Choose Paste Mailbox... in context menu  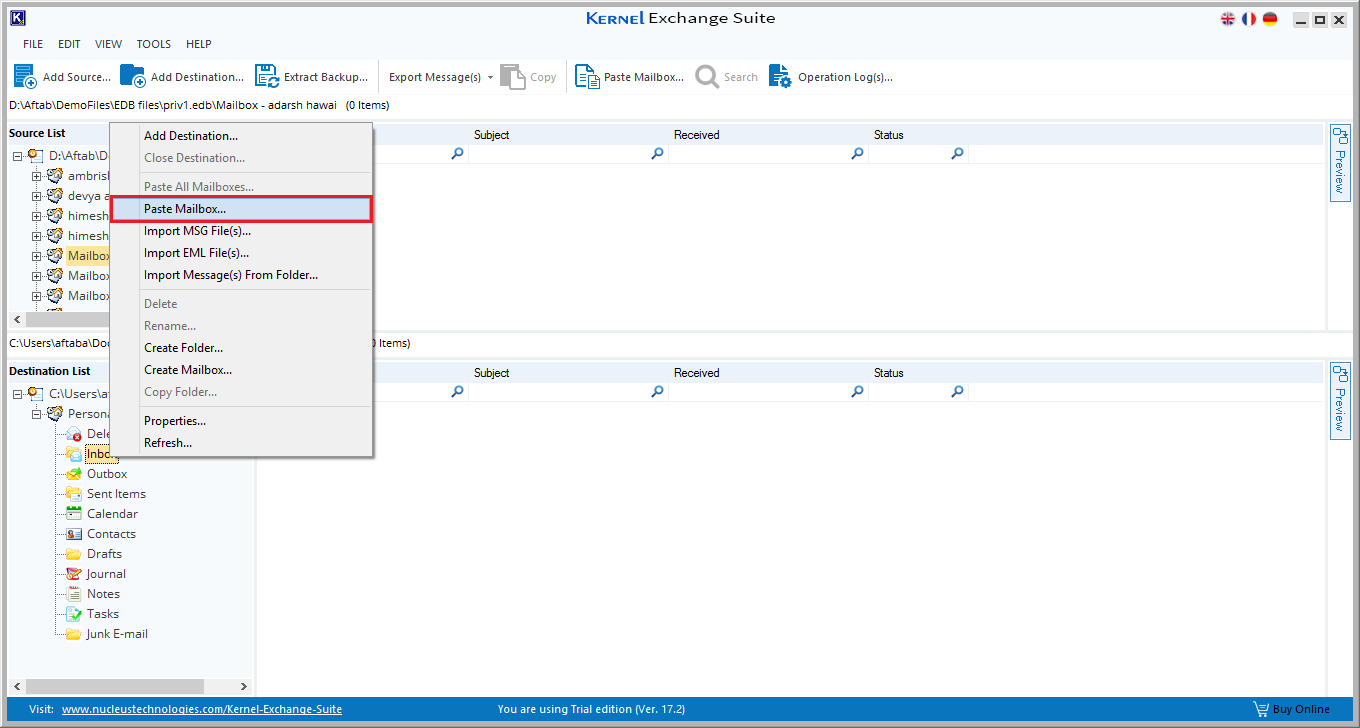(x=241, y=209)
